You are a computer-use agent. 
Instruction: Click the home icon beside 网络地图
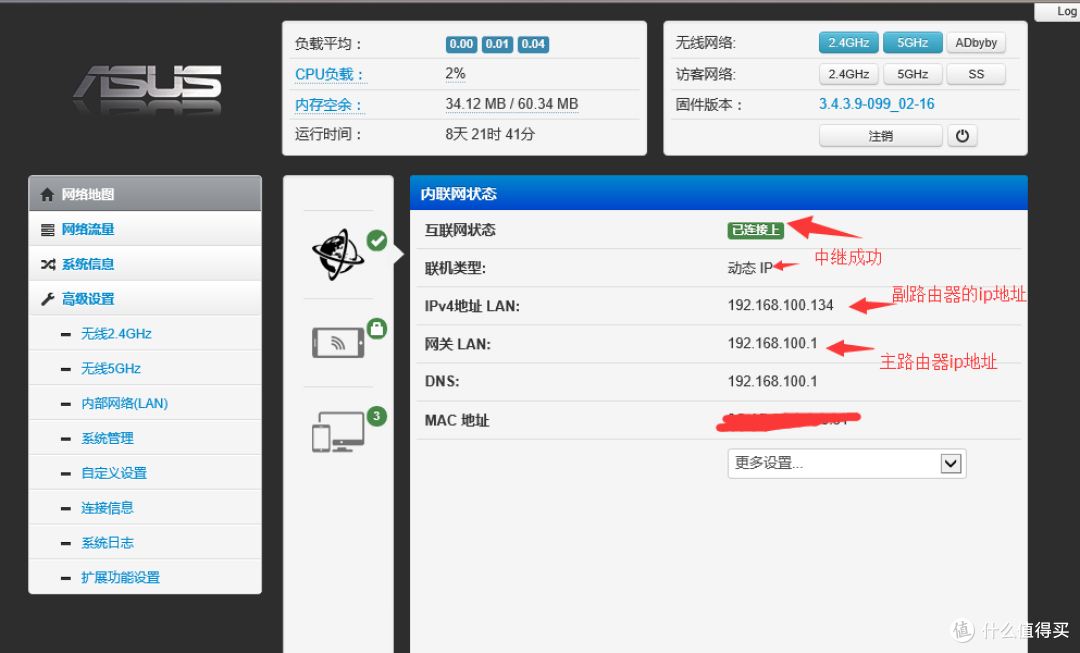click(47, 194)
